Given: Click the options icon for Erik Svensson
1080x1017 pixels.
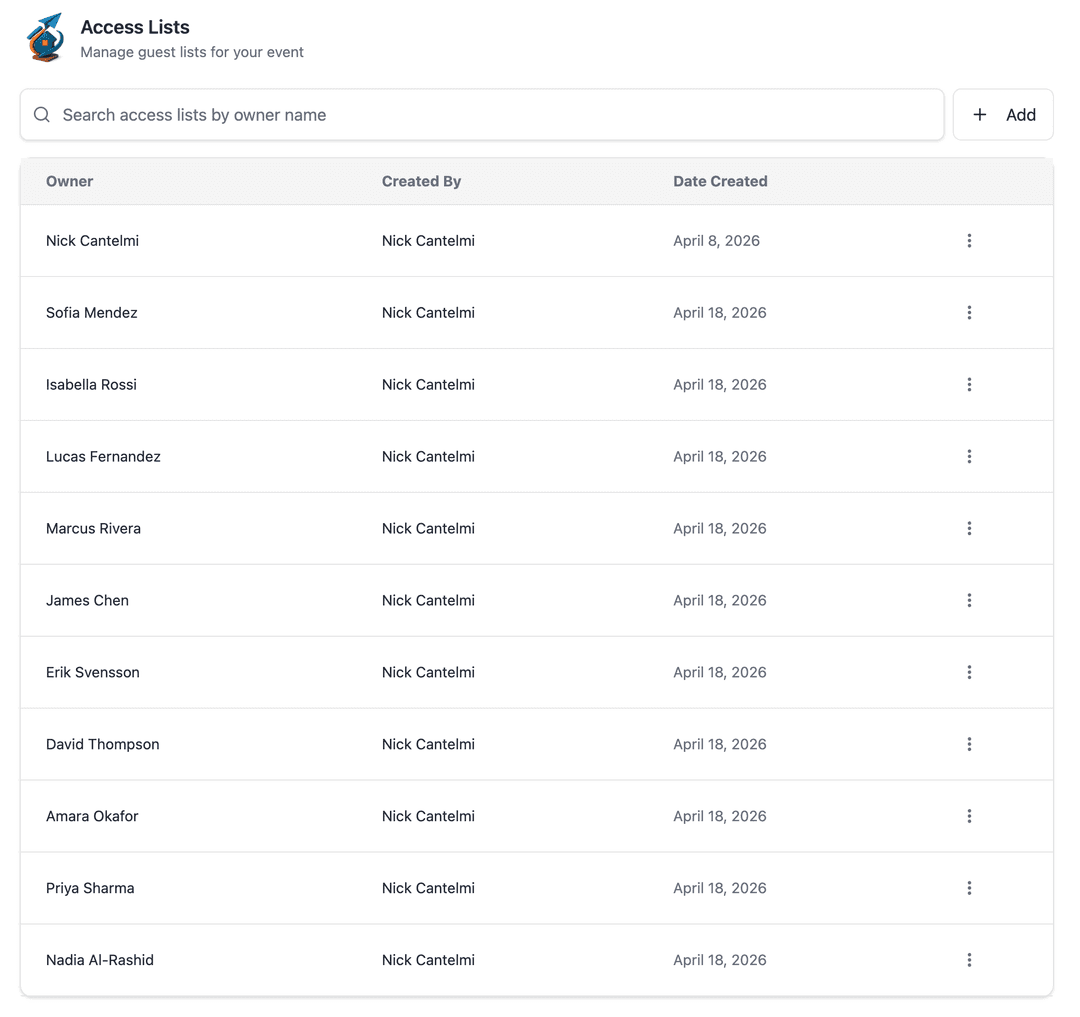Looking at the screenshot, I should click(969, 672).
